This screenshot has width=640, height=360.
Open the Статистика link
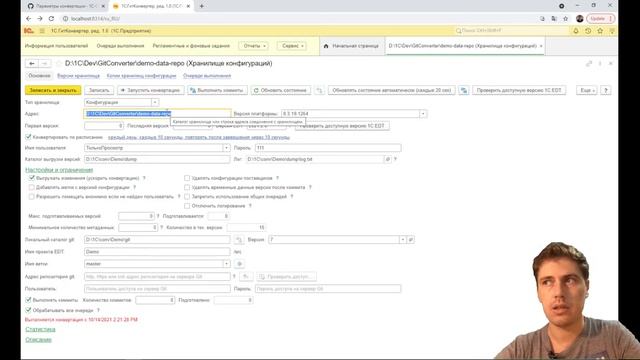(x=40, y=329)
